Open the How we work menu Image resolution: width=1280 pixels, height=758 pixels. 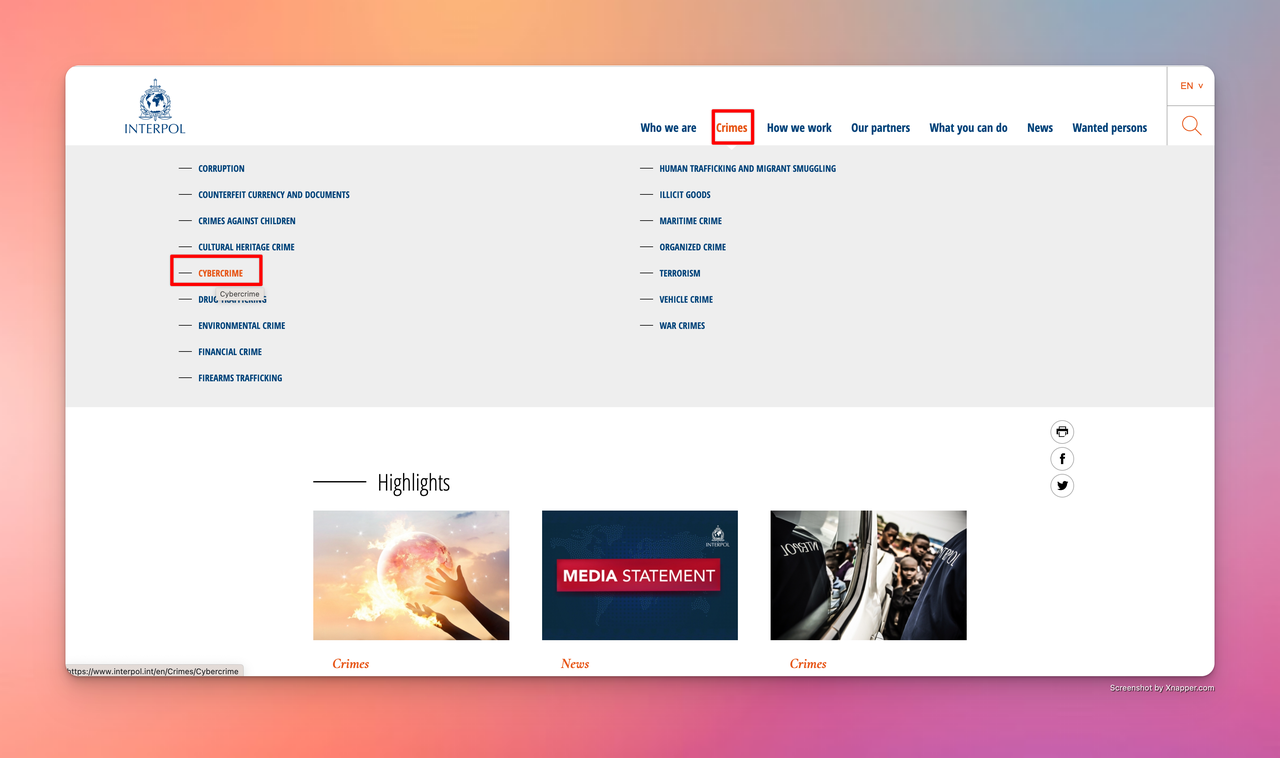pyautogui.click(x=799, y=128)
